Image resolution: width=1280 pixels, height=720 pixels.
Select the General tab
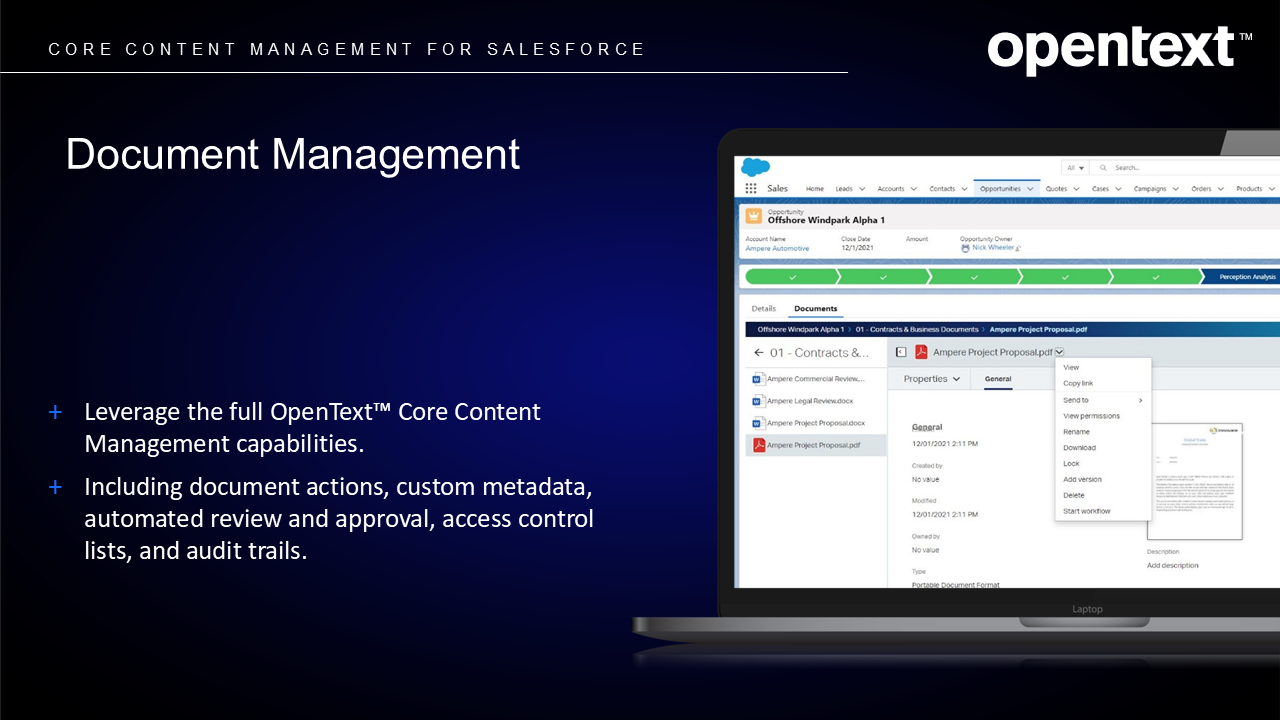coord(998,379)
